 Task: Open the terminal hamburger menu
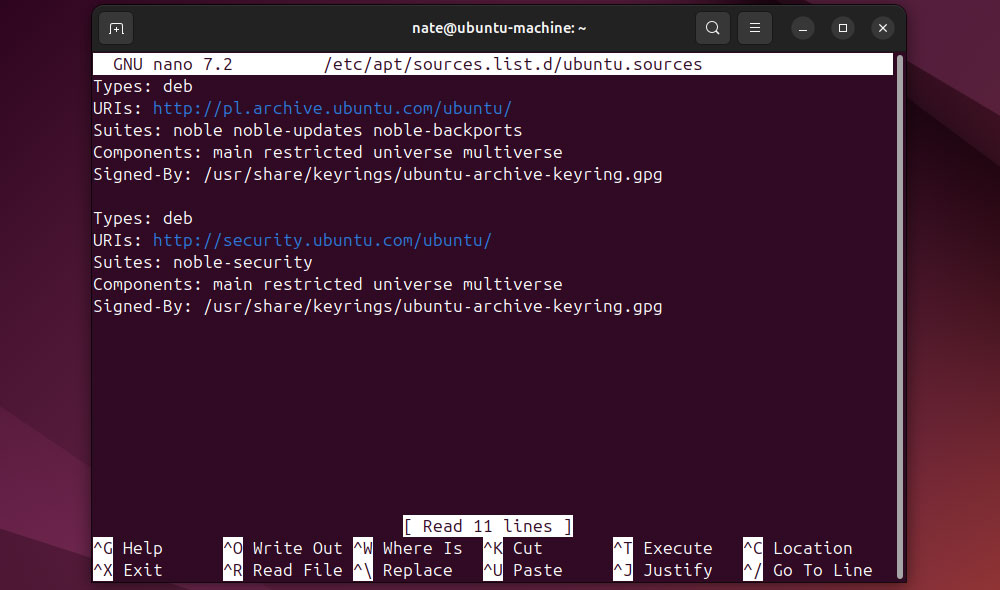pyautogui.click(x=754, y=28)
